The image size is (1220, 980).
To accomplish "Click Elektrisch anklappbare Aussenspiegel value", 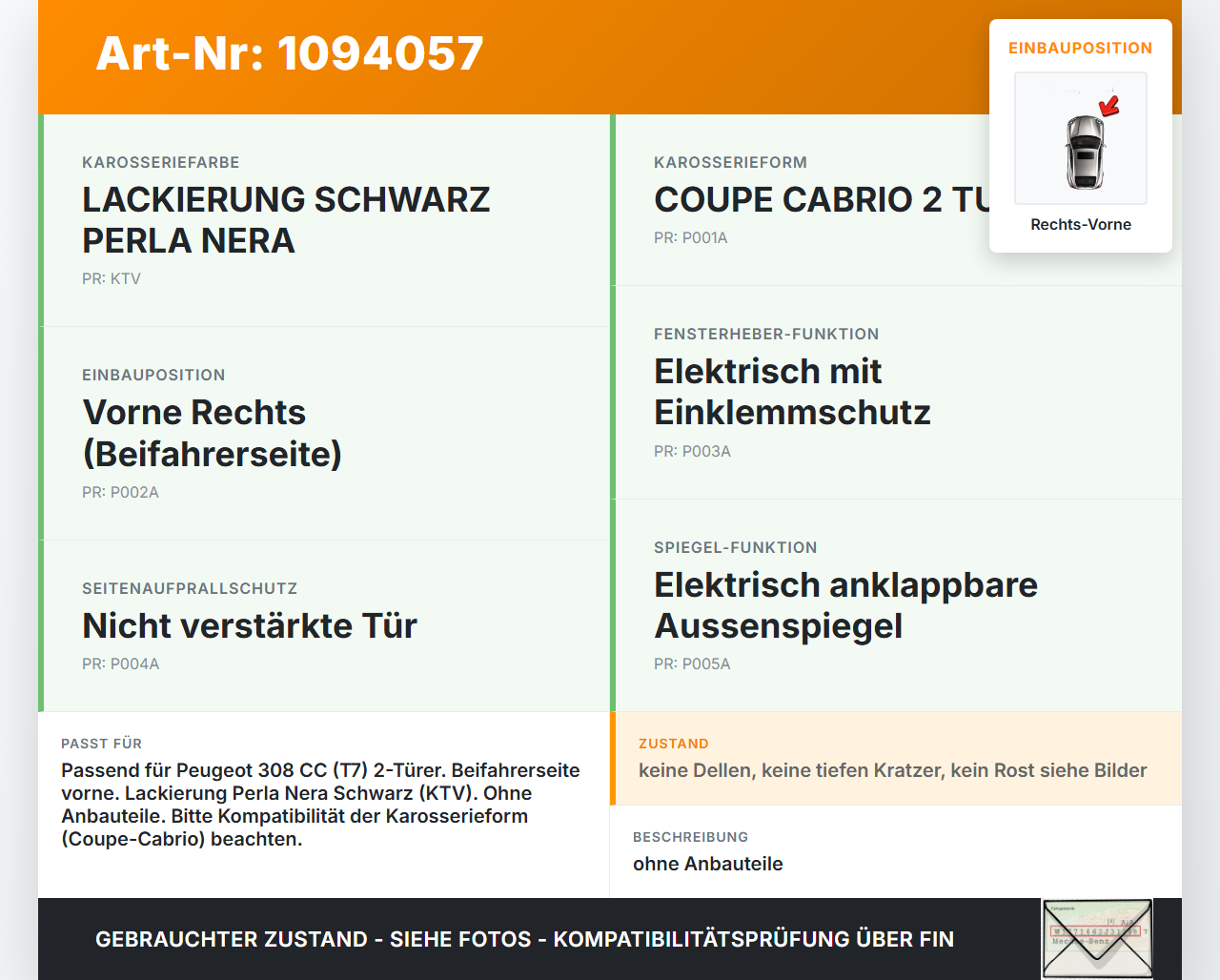I will pyautogui.click(x=846, y=605).
